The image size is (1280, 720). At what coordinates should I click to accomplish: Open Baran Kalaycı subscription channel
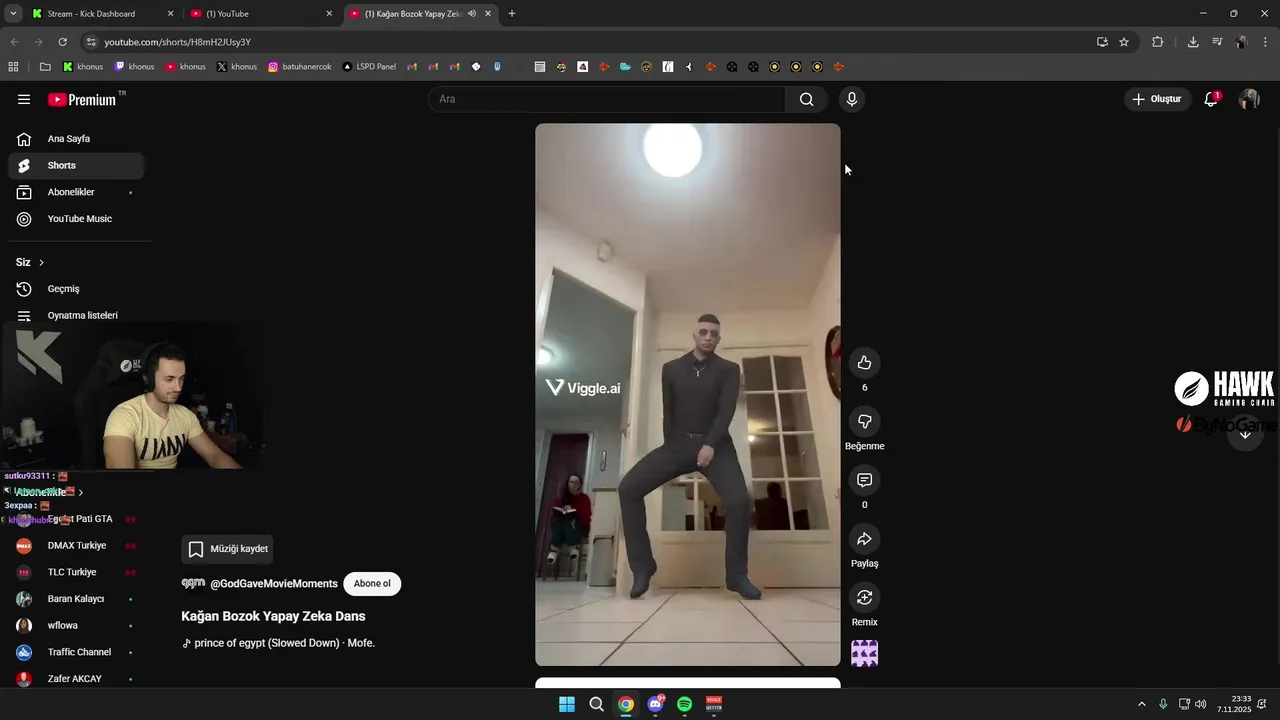coord(76,599)
